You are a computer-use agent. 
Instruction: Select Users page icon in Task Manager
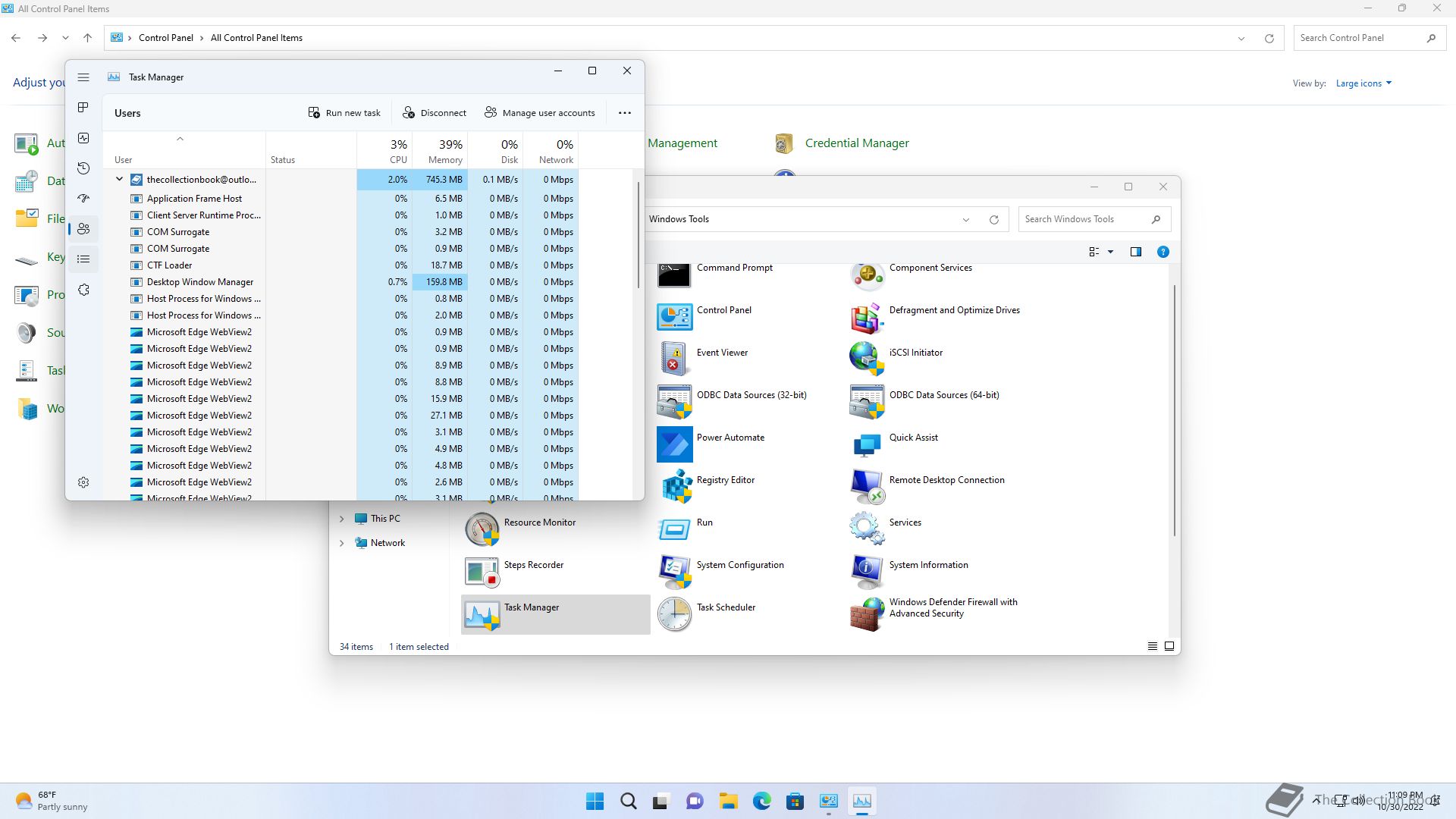click(83, 229)
